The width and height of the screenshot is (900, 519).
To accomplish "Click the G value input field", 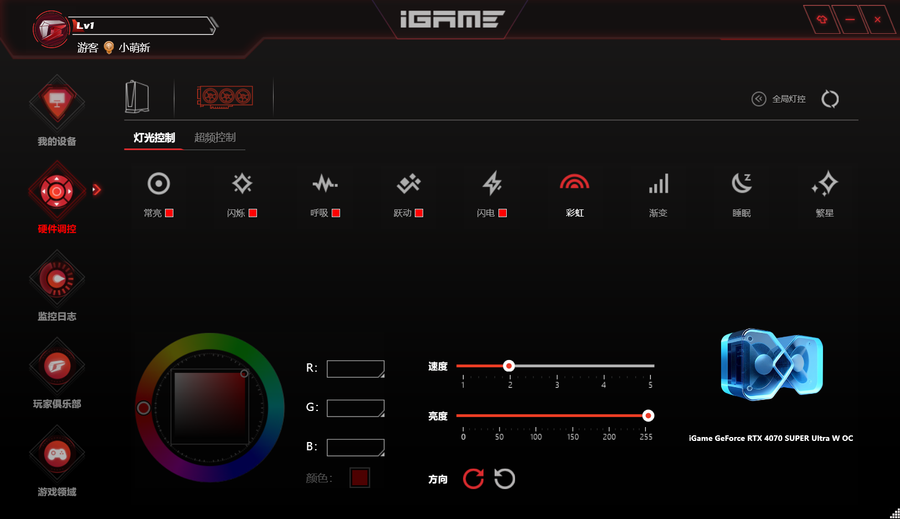I will point(355,408).
